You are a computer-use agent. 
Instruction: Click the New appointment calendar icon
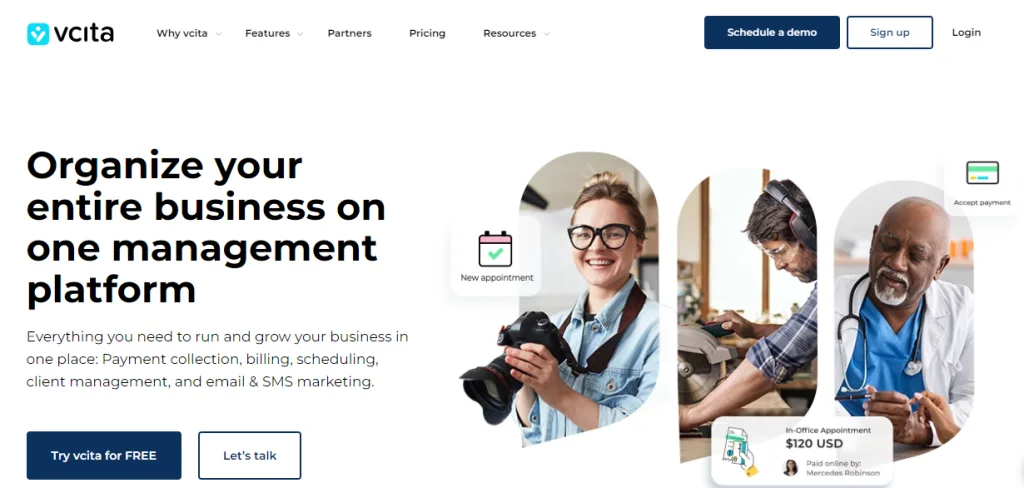495,248
